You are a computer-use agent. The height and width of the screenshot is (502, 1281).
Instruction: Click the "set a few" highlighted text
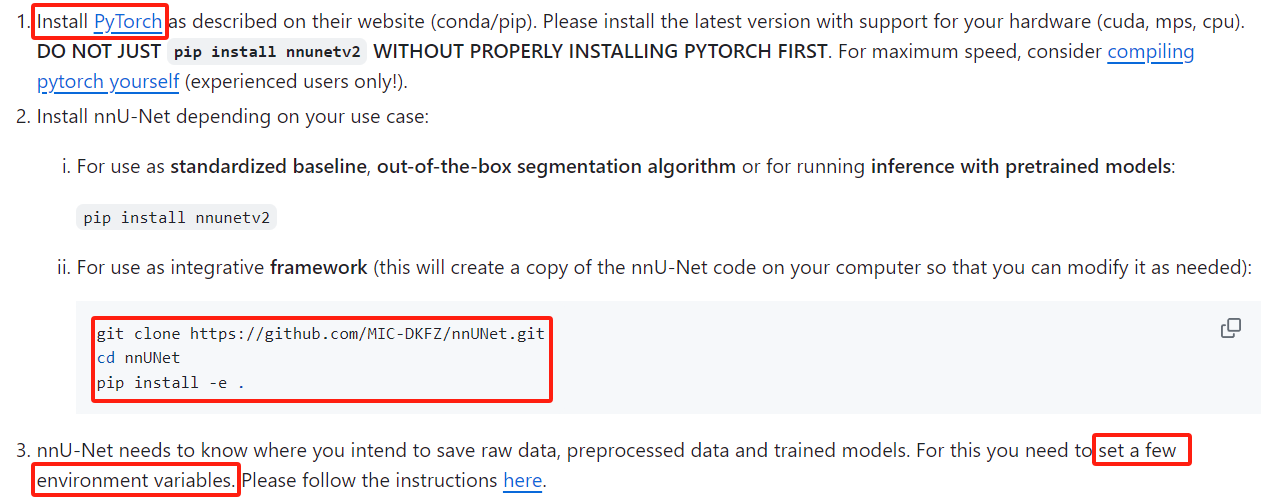point(1138,450)
